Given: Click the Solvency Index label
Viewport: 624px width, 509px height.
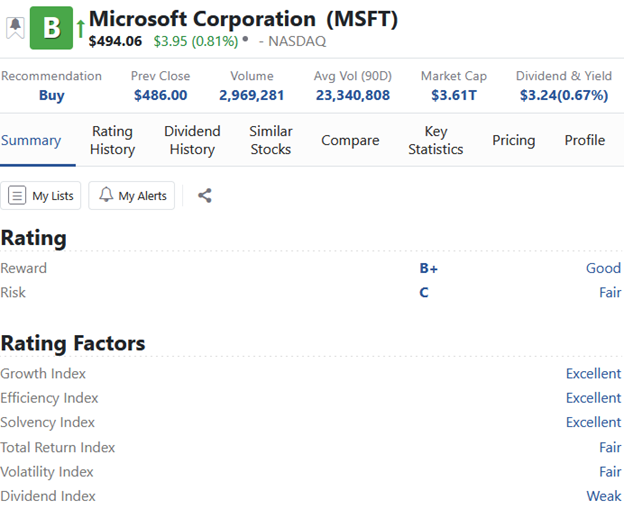Looking at the screenshot, I should (x=48, y=423).
